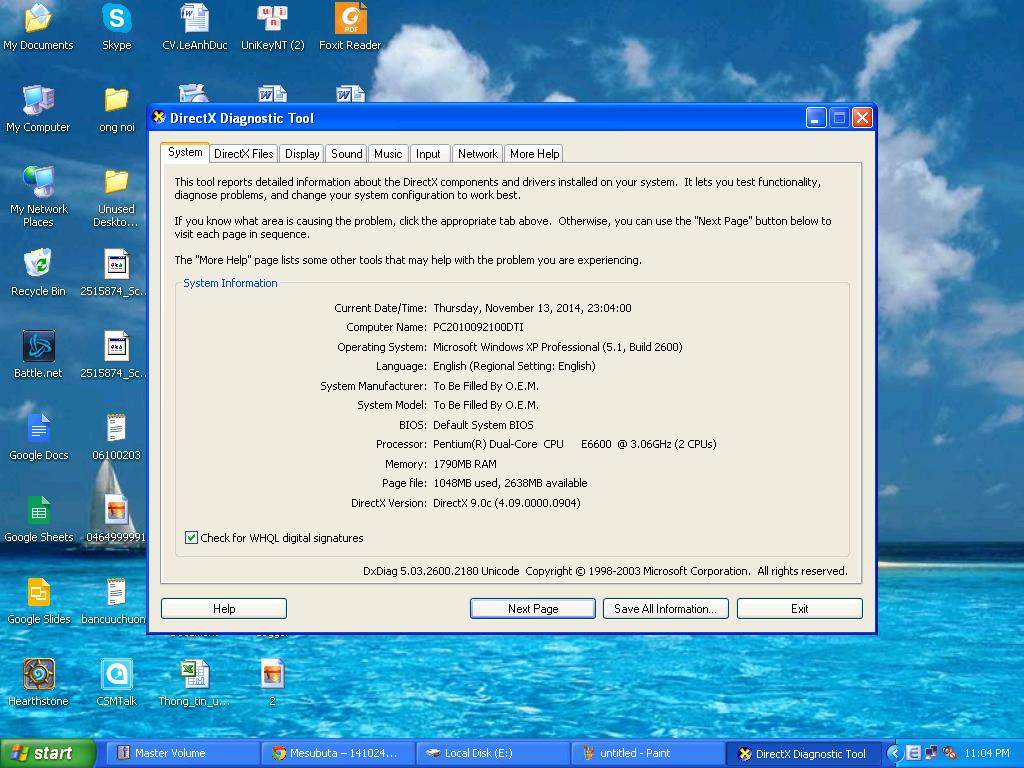This screenshot has width=1024, height=768.
Task: Open the Skype desktop icon
Action: pyautogui.click(x=116, y=20)
